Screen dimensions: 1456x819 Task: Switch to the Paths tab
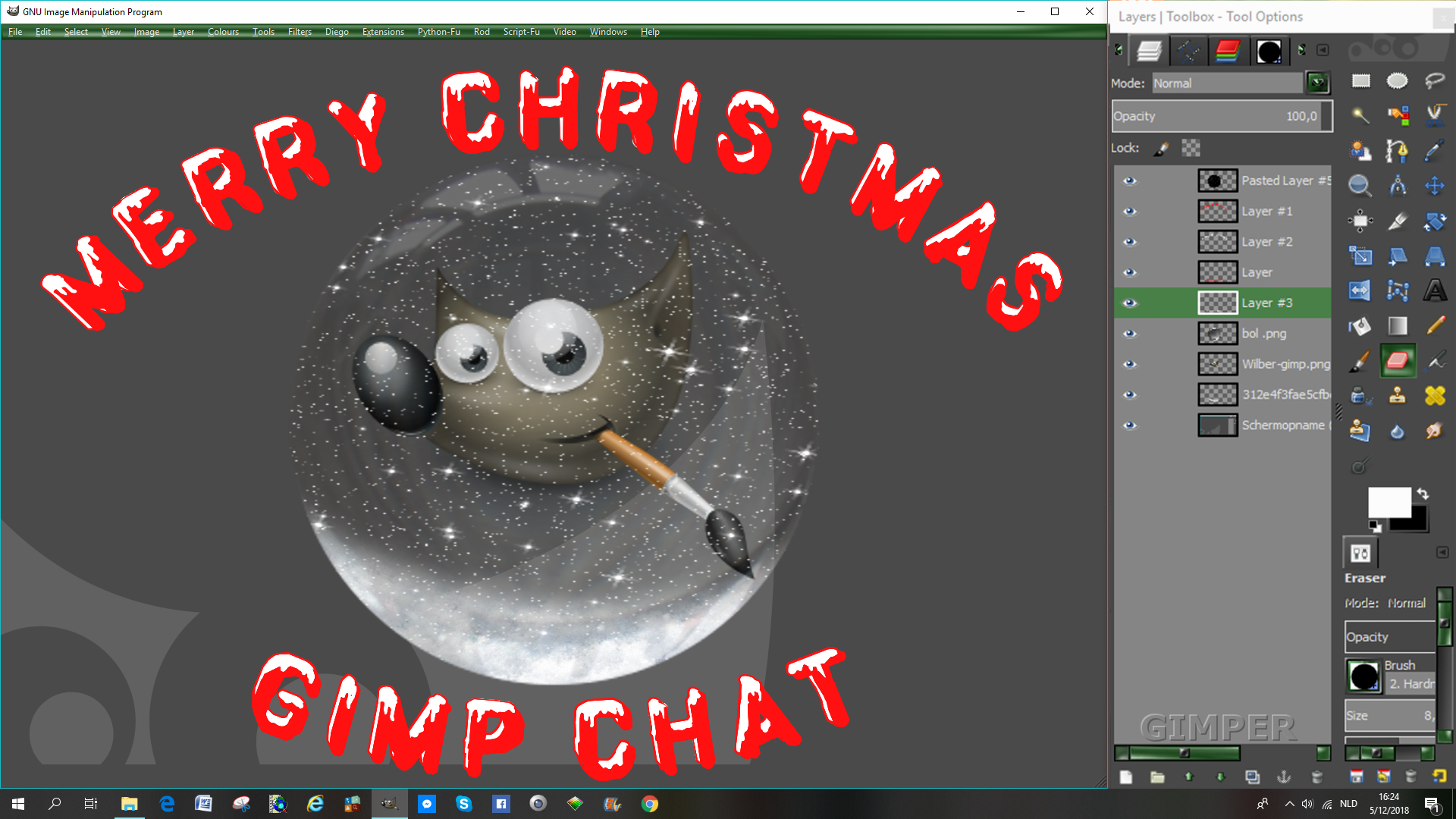[x=1188, y=52]
